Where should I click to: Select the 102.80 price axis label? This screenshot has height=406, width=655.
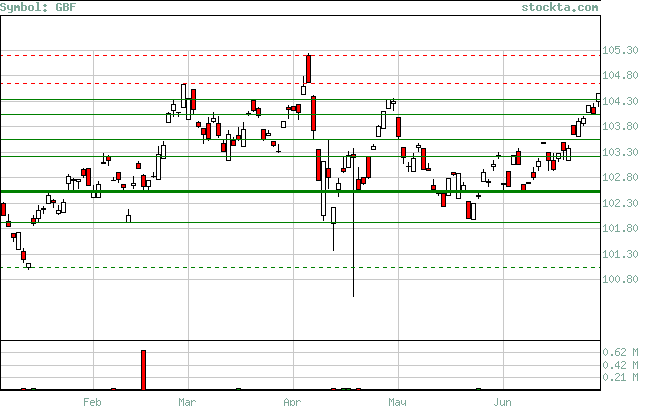click(x=620, y=177)
